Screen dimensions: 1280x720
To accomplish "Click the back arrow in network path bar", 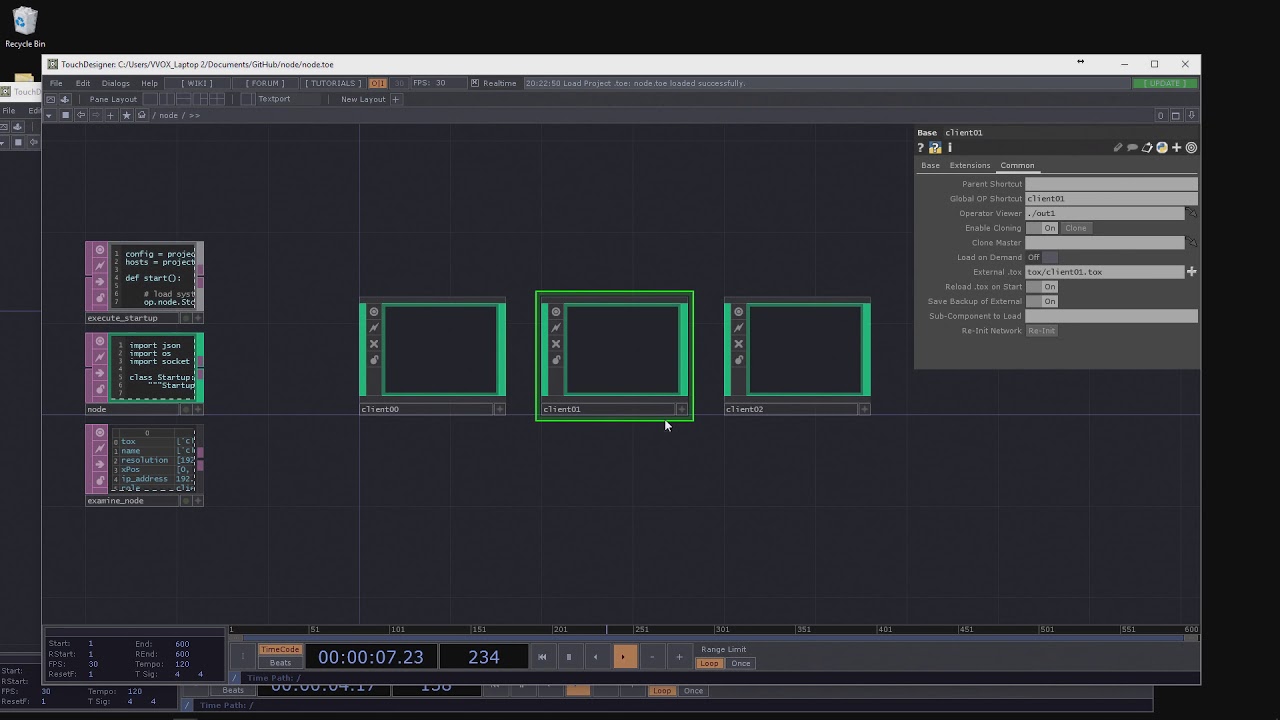I will [81, 115].
